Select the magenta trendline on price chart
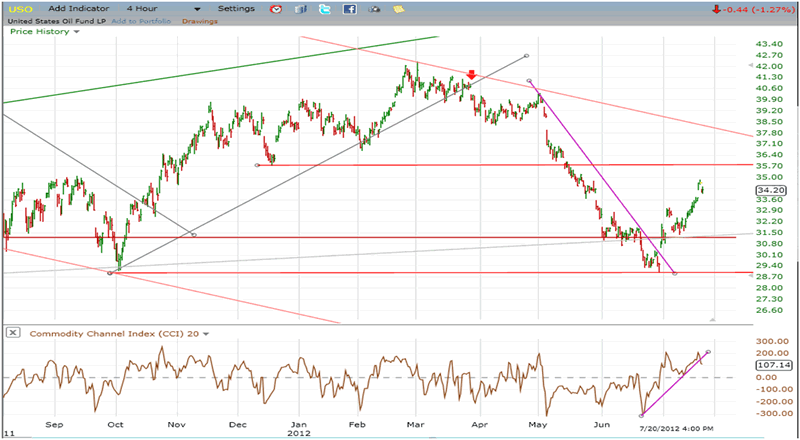This screenshot has width=800, height=440. (601, 178)
